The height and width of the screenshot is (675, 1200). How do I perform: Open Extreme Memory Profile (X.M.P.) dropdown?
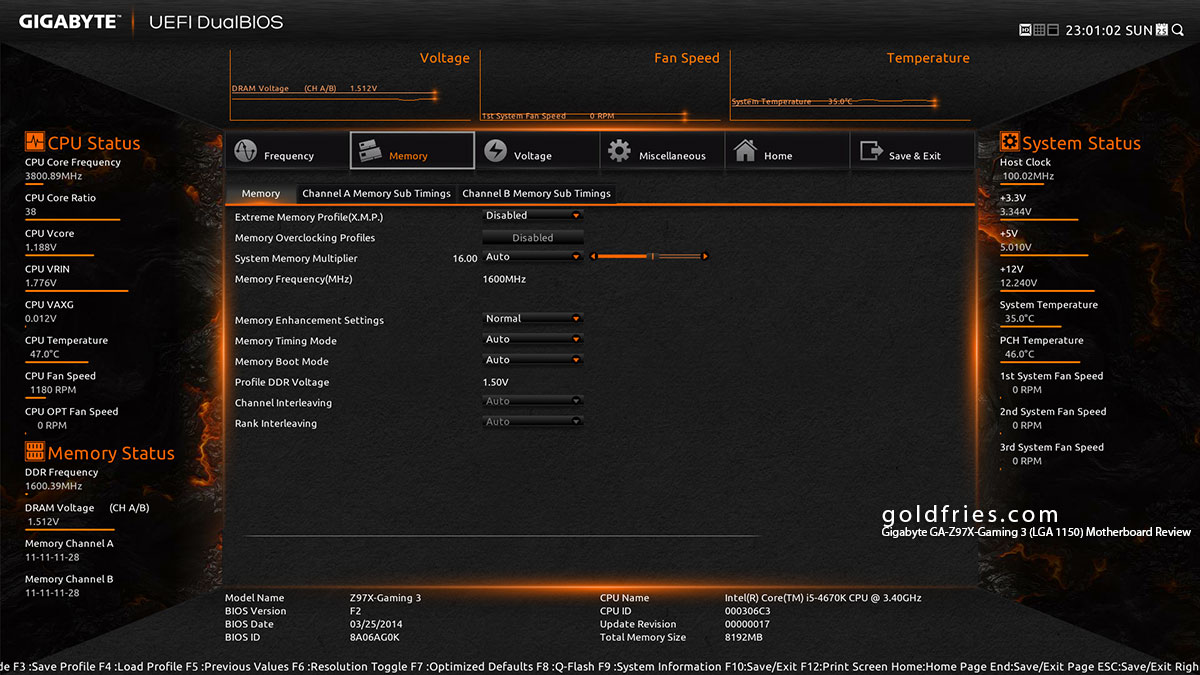point(532,215)
